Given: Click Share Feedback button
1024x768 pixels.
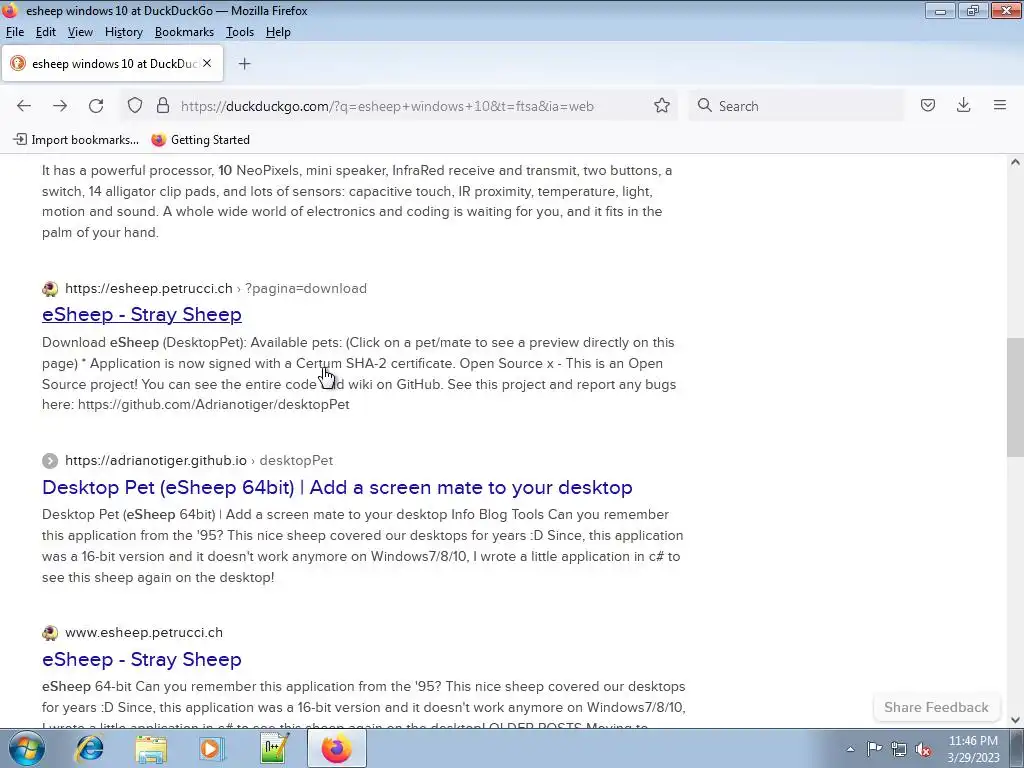Looking at the screenshot, I should click(x=936, y=707).
